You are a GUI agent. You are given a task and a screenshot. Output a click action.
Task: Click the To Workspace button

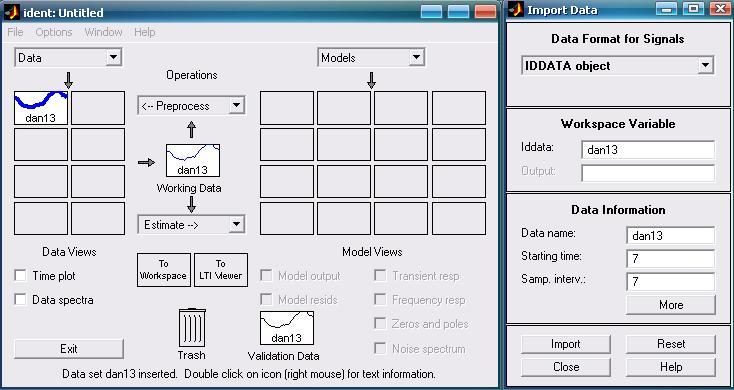coord(164,270)
